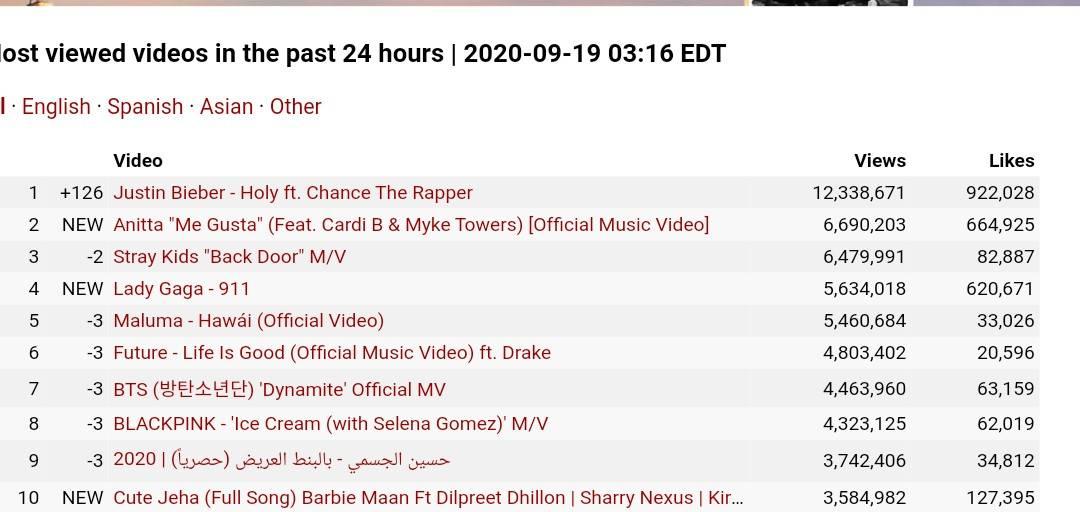Switch to the Other filter tab
The width and height of the screenshot is (1080, 512).
(x=295, y=107)
